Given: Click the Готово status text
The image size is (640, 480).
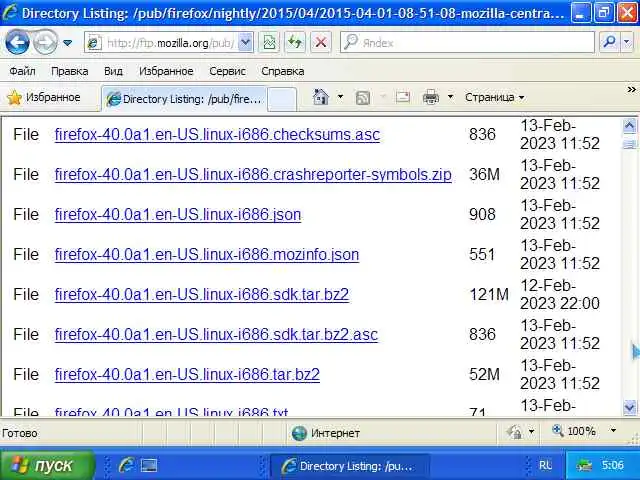Looking at the screenshot, I should point(20,433).
